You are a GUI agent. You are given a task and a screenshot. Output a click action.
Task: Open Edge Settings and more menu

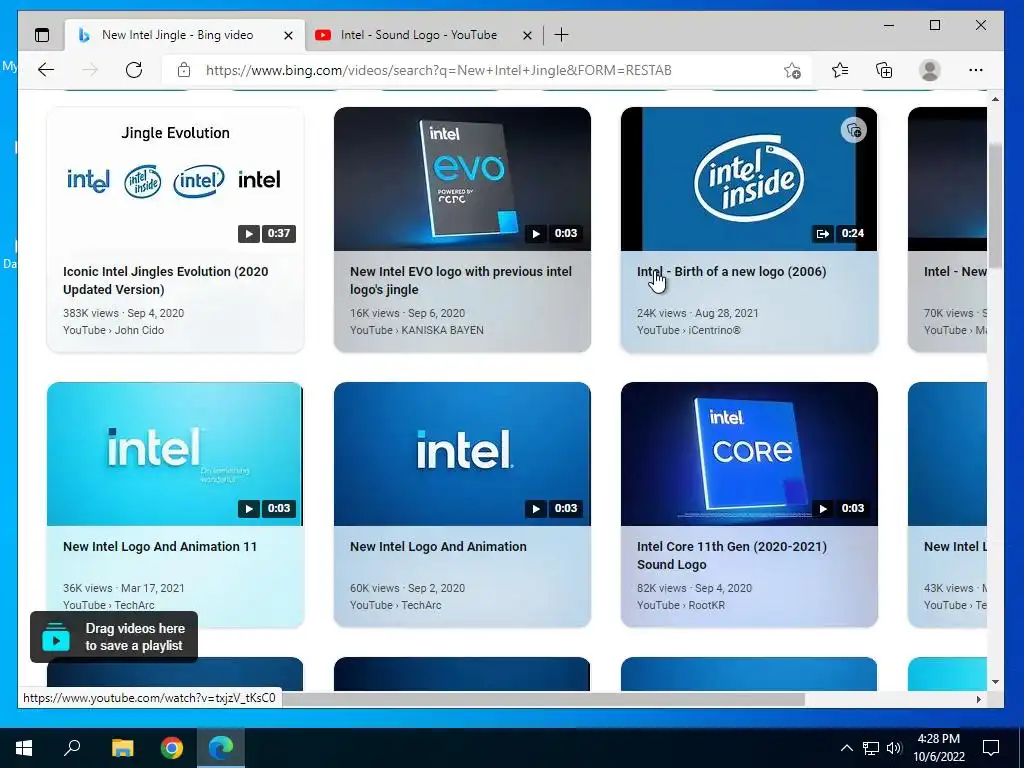click(x=976, y=70)
